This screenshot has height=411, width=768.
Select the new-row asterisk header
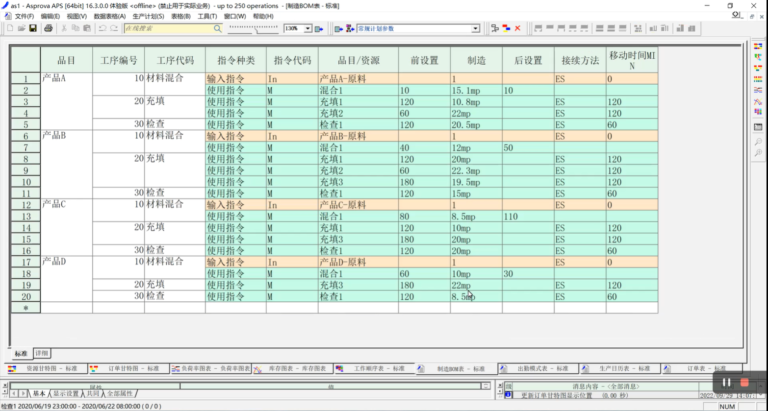coord(26,308)
